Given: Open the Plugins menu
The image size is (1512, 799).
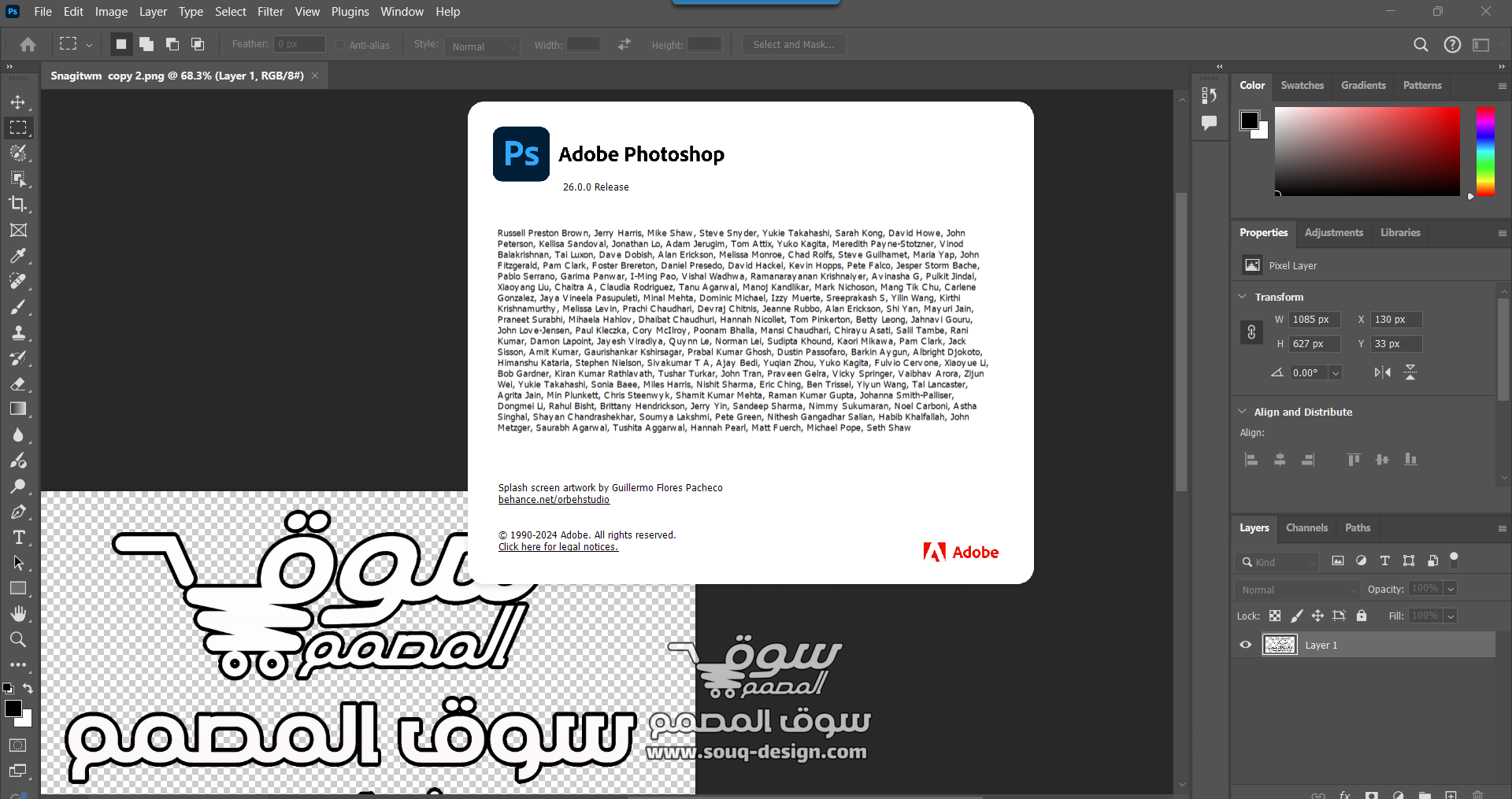Looking at the screenshot, I should point(350,12).
